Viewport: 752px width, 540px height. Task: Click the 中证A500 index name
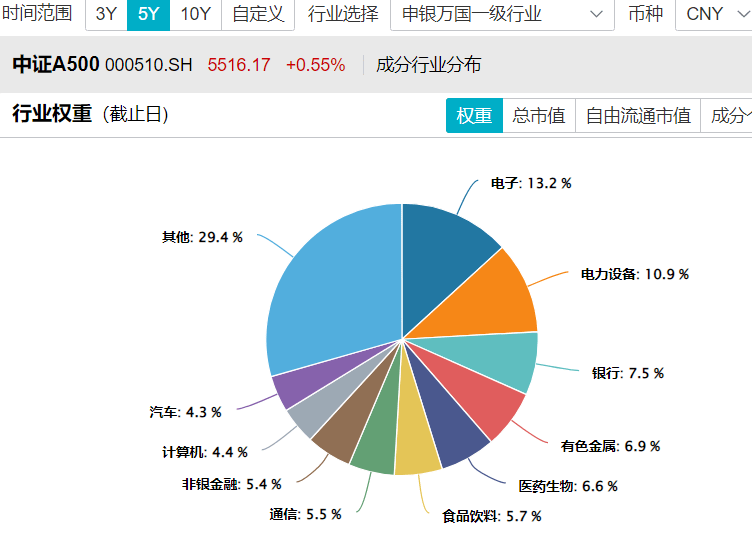tap(56, 65)
